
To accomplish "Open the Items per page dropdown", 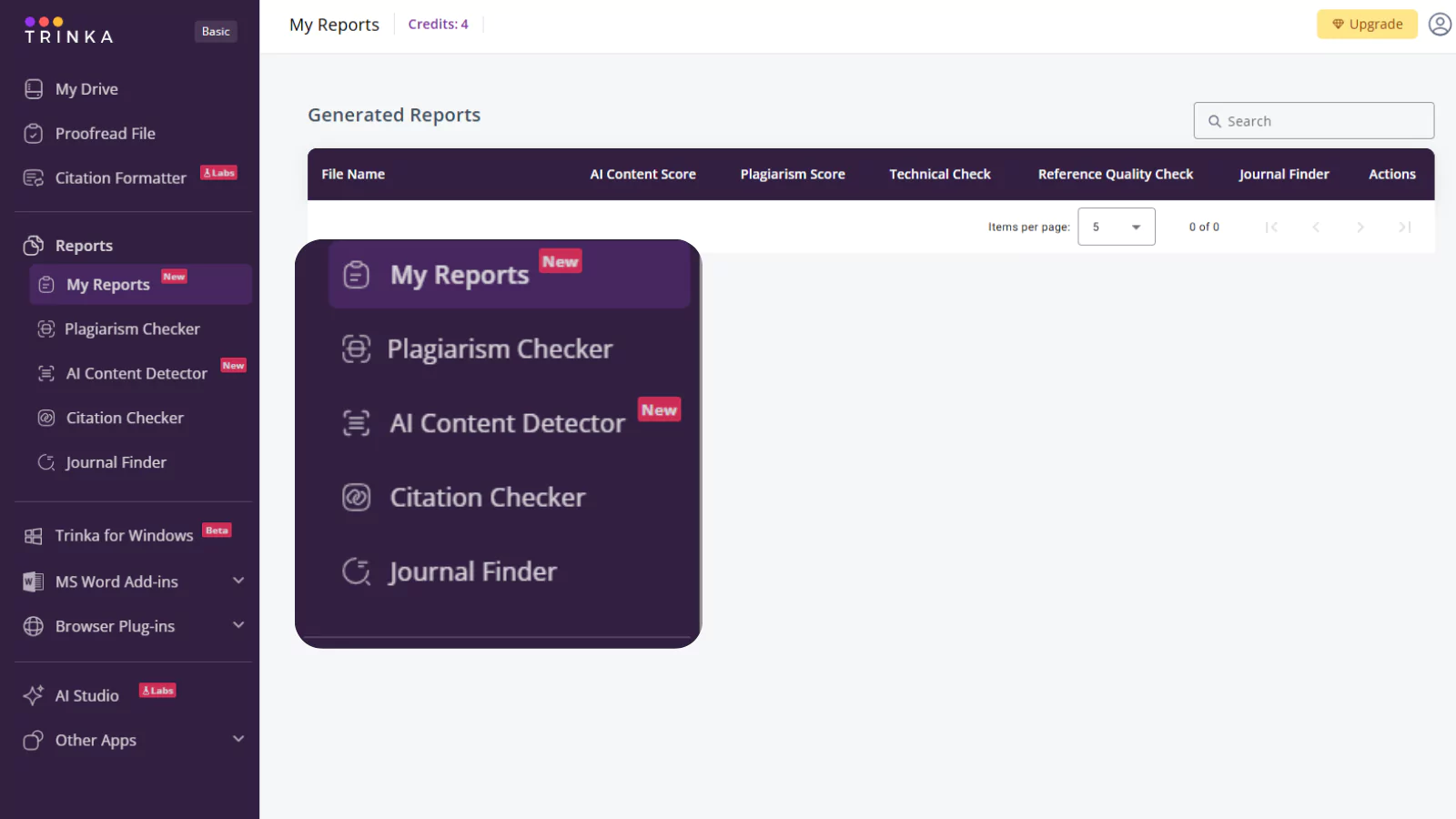I will [1117, 227].
